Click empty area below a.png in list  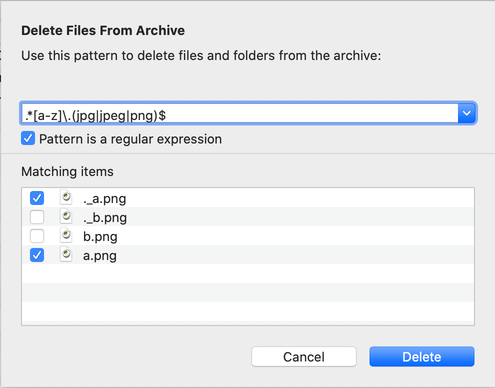pyautogui.click(x=248, y=293)
